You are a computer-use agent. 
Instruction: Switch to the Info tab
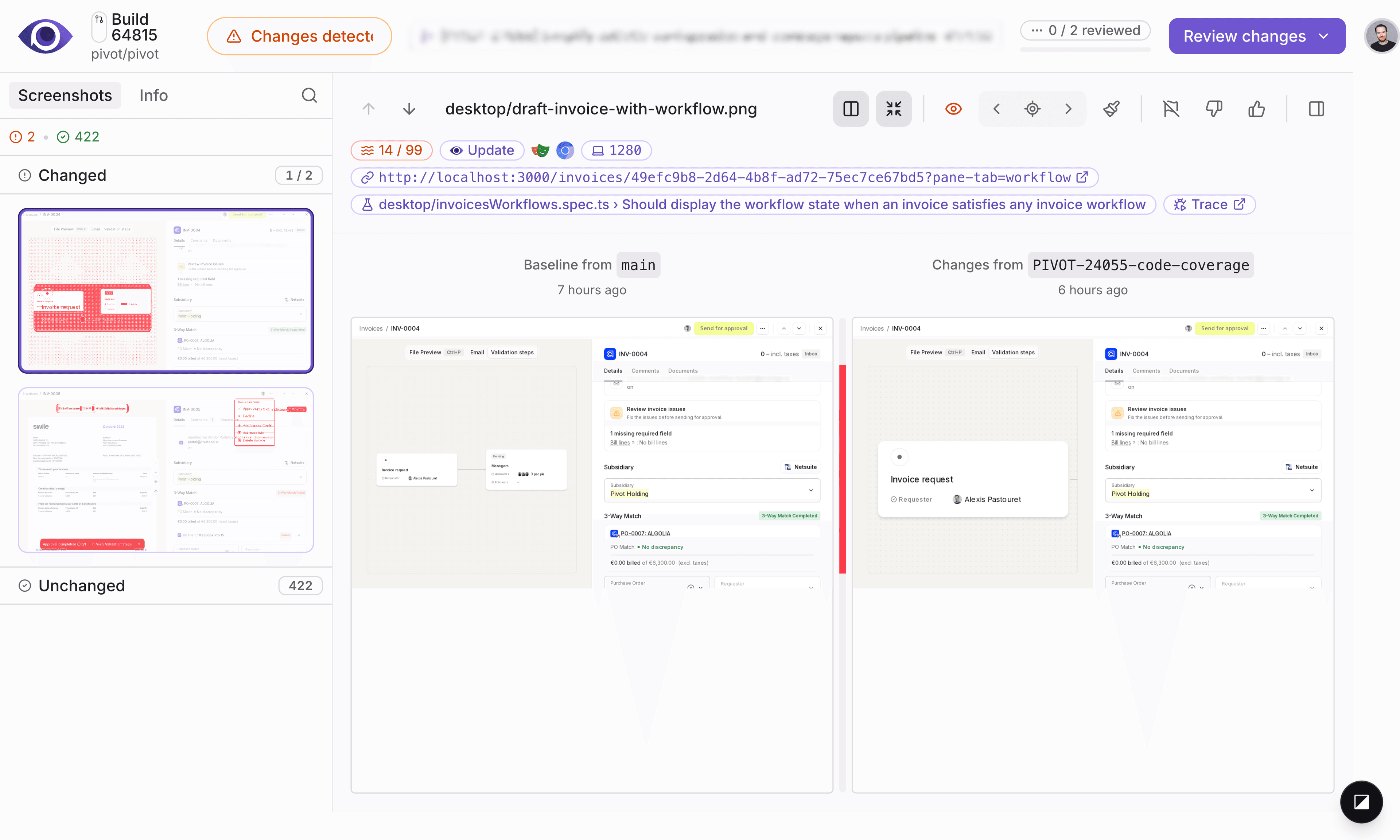click(153, 95)
